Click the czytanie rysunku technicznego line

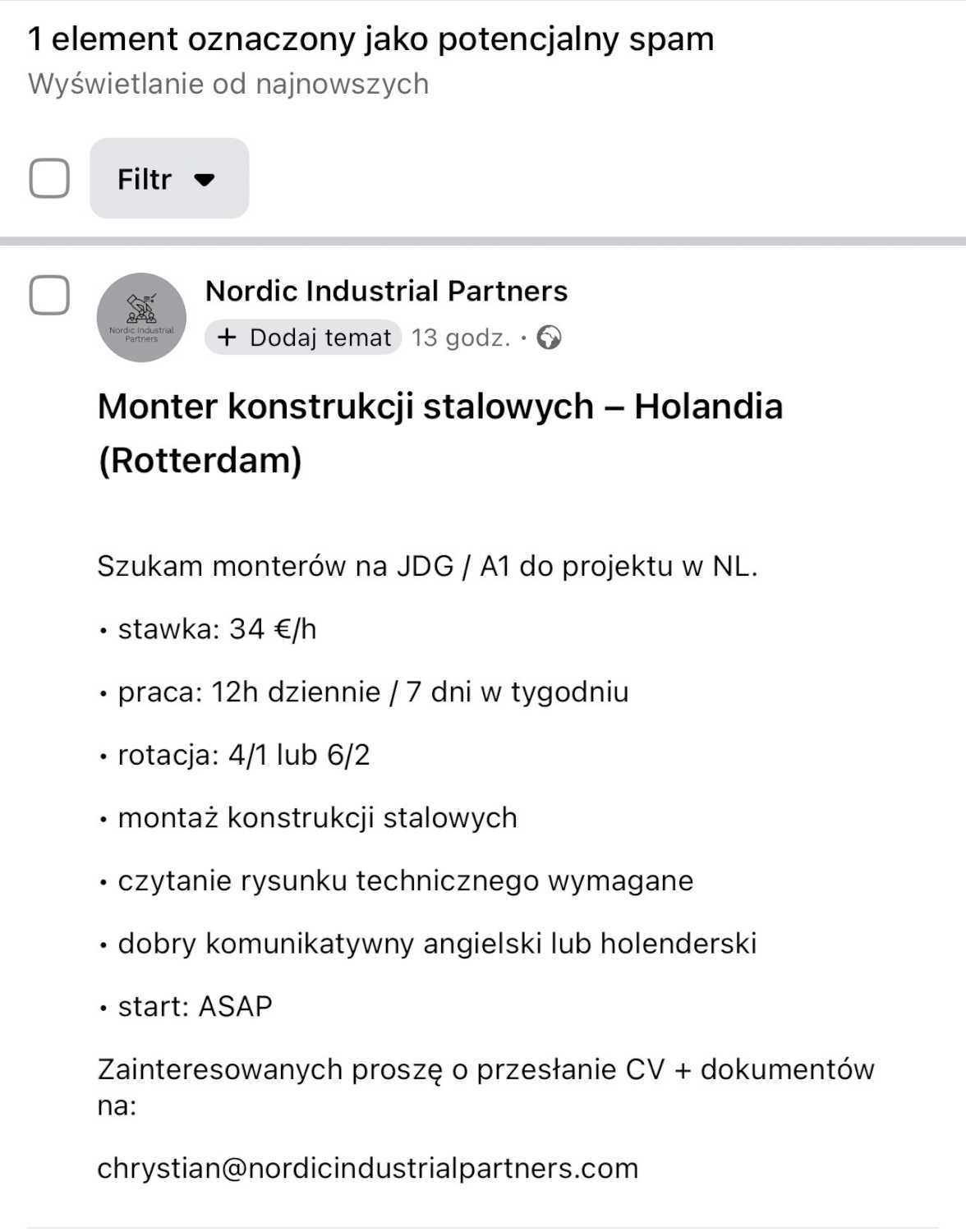pos(405,880)
